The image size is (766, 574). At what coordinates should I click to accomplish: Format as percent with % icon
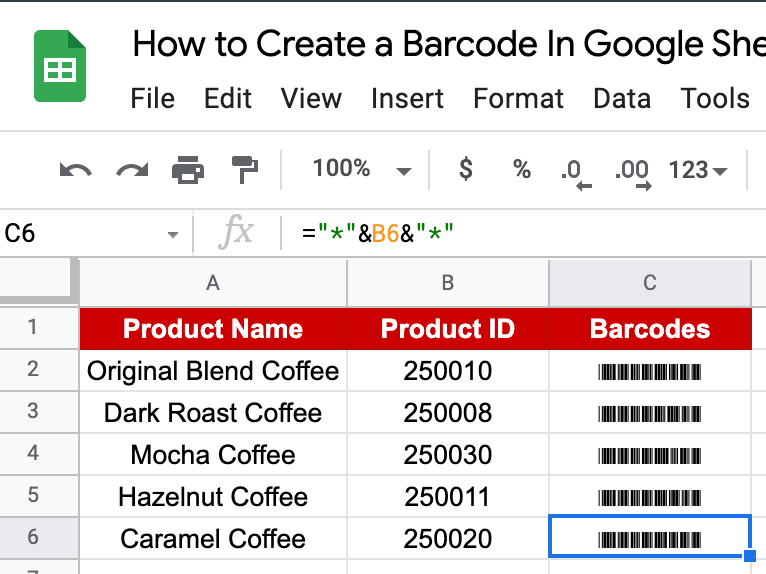[522, 170]
